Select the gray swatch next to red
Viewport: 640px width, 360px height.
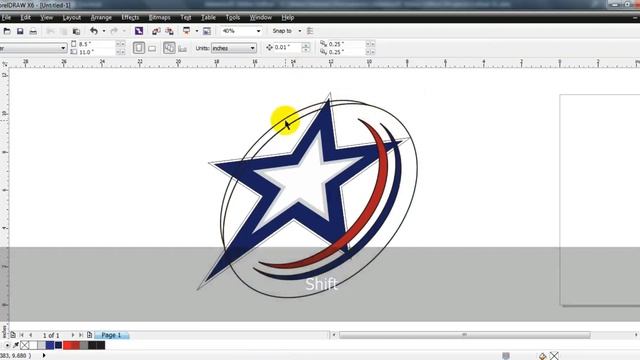[x=84, y=345]
